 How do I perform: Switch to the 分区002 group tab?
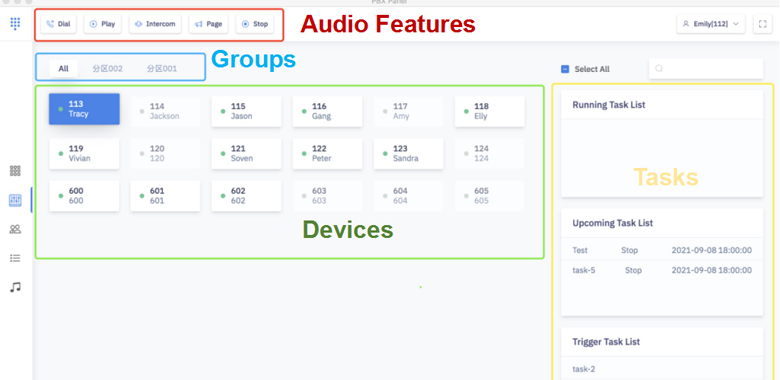click(x=107, y=69)
